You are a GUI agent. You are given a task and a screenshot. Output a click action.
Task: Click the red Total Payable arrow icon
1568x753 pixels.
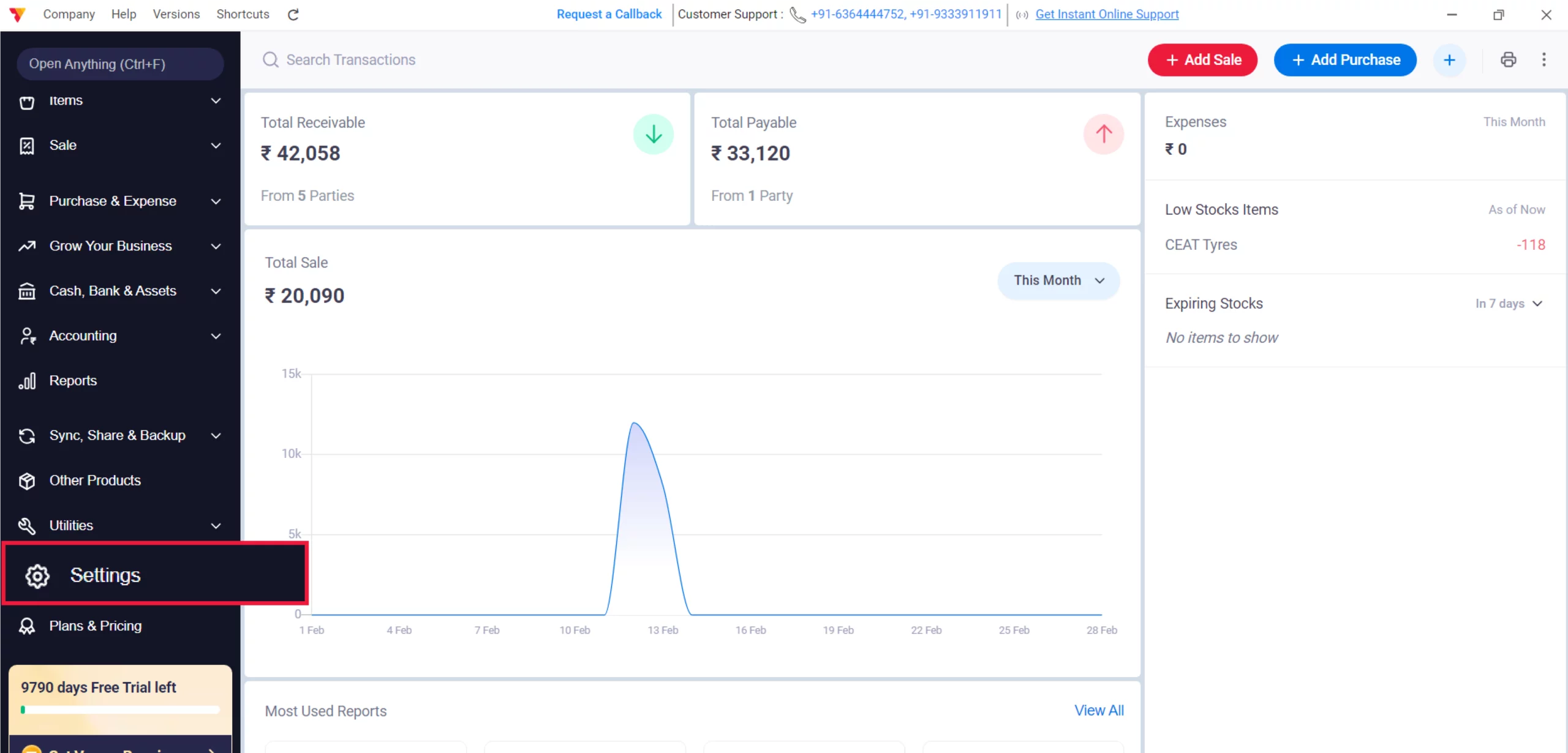[1103, 134]
